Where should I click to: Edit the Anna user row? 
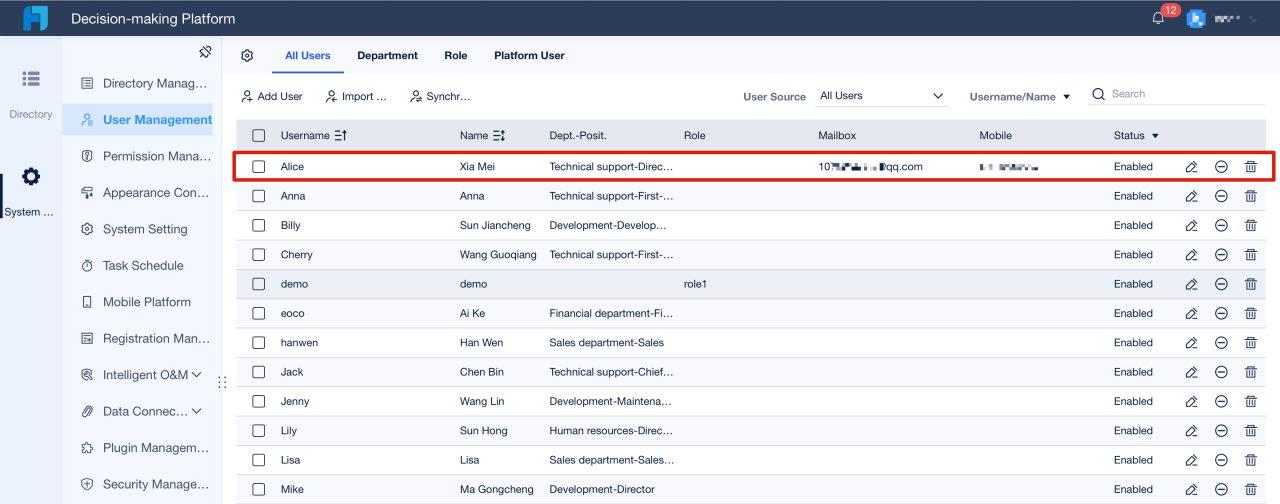1191,196
